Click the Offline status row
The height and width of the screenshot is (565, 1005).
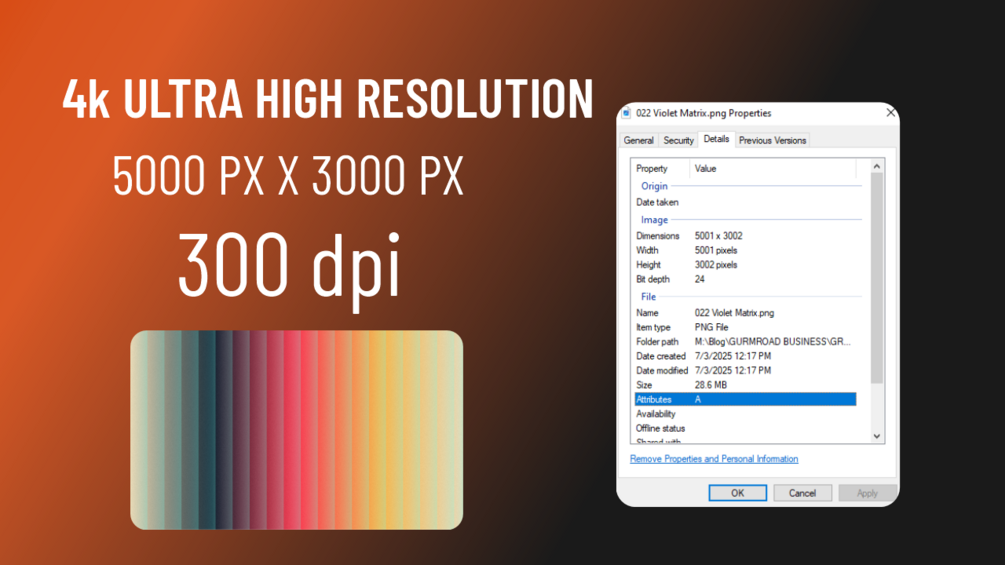pos(745,429)
